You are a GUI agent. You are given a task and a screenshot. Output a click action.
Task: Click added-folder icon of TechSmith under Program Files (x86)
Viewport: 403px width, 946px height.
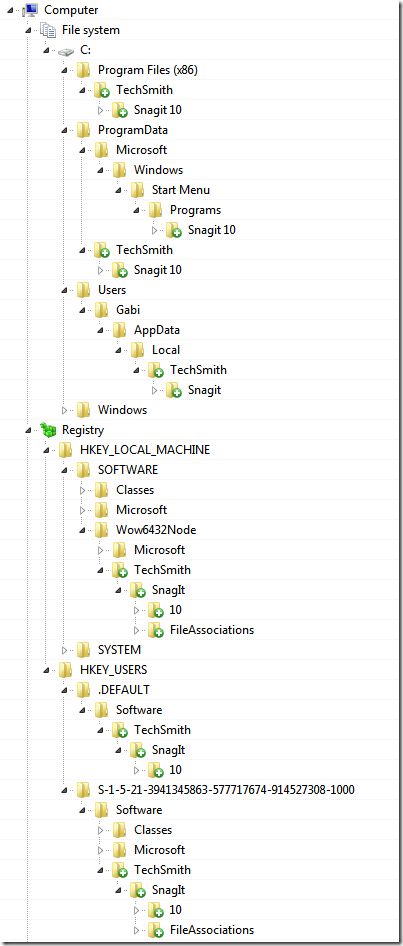[x=103, y=90]
